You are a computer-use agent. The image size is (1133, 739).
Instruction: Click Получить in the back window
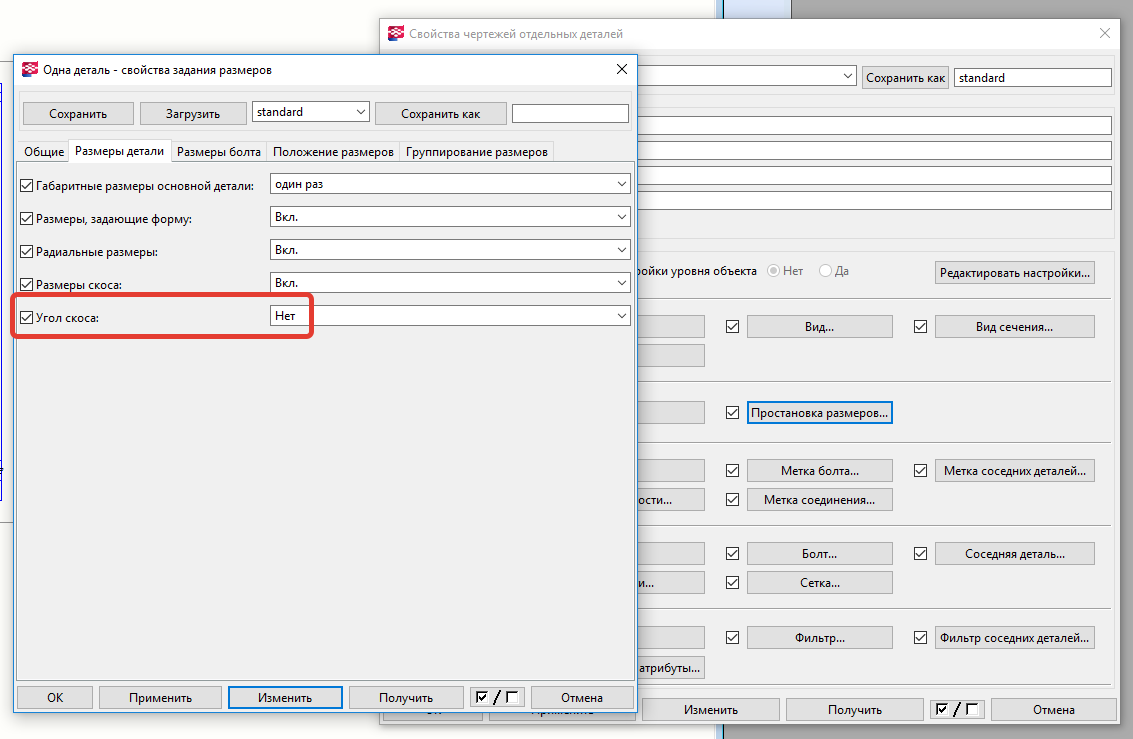tap(855, 709)
